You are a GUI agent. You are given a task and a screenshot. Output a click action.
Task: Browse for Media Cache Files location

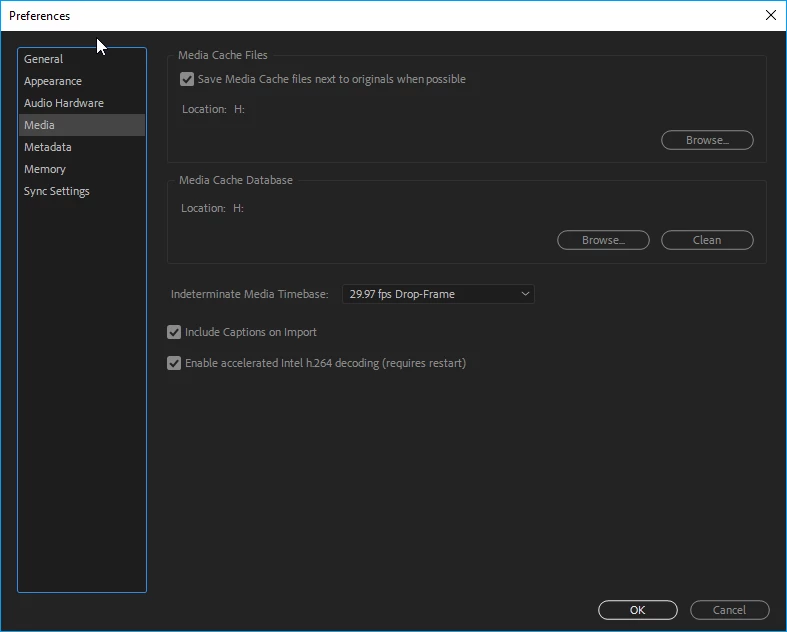(x=707, y=140)
